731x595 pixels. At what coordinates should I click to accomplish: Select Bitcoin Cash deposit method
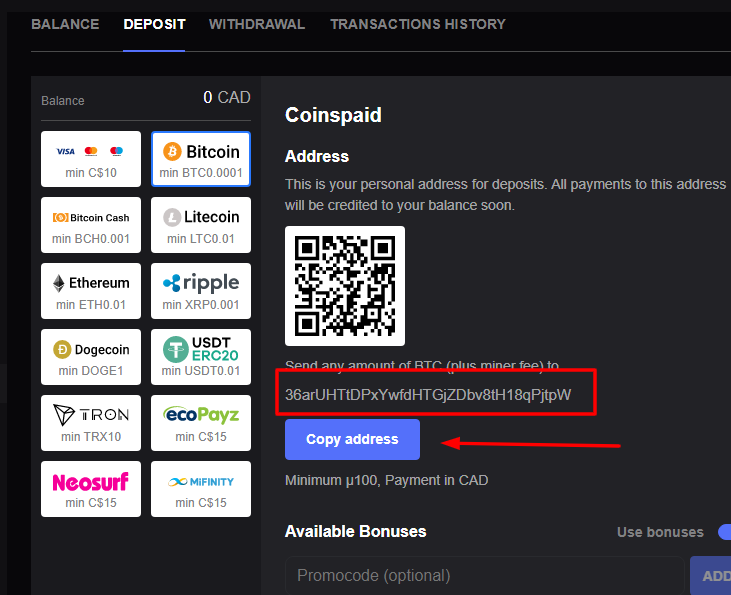pos(91,225)
